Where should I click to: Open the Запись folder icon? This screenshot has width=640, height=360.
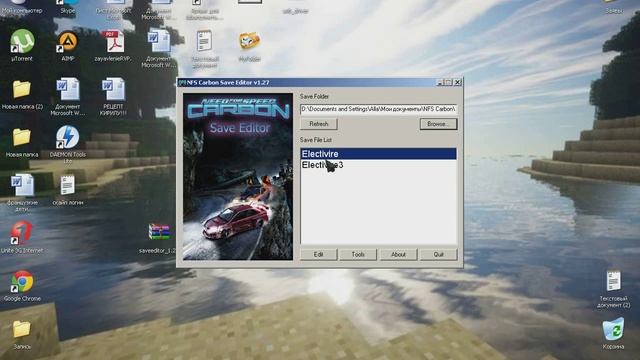pos(22,329)
